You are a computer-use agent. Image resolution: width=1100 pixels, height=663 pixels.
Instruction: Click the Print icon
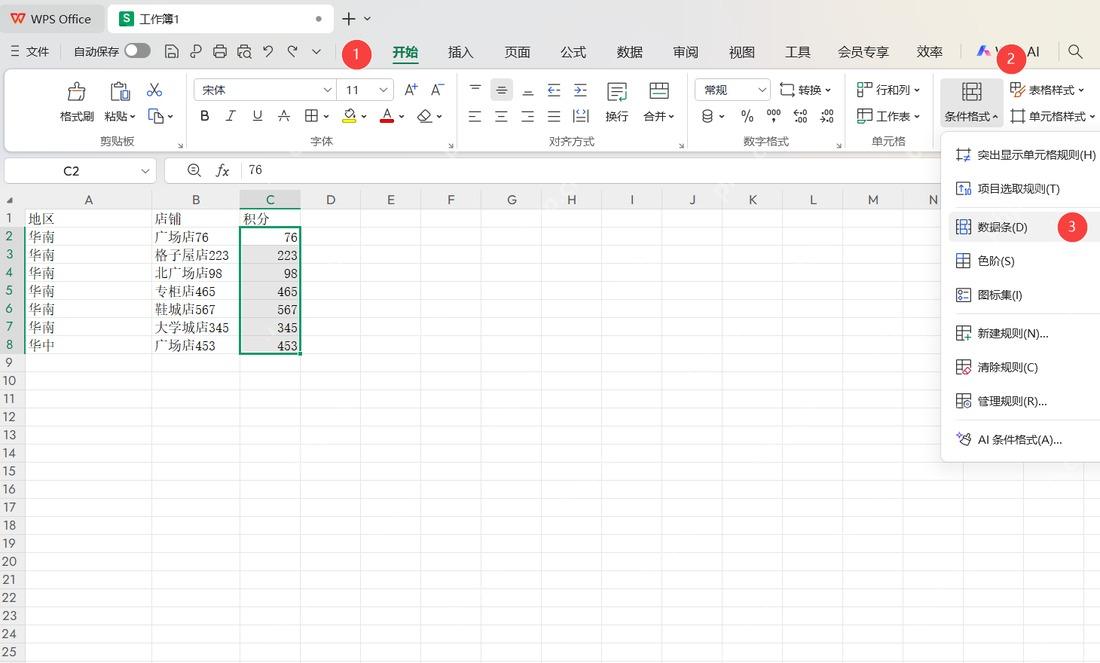click(220, 51)
